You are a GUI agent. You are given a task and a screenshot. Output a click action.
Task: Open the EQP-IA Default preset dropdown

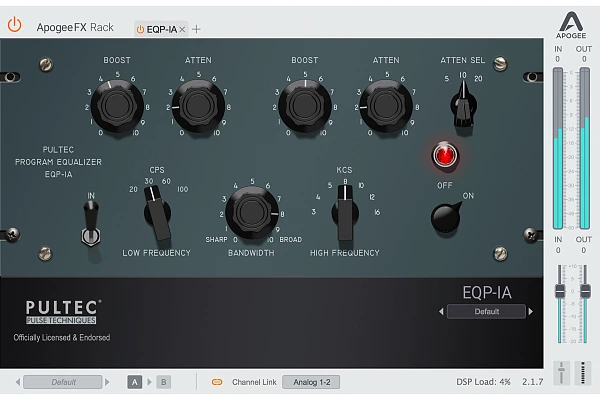(486, 312)
